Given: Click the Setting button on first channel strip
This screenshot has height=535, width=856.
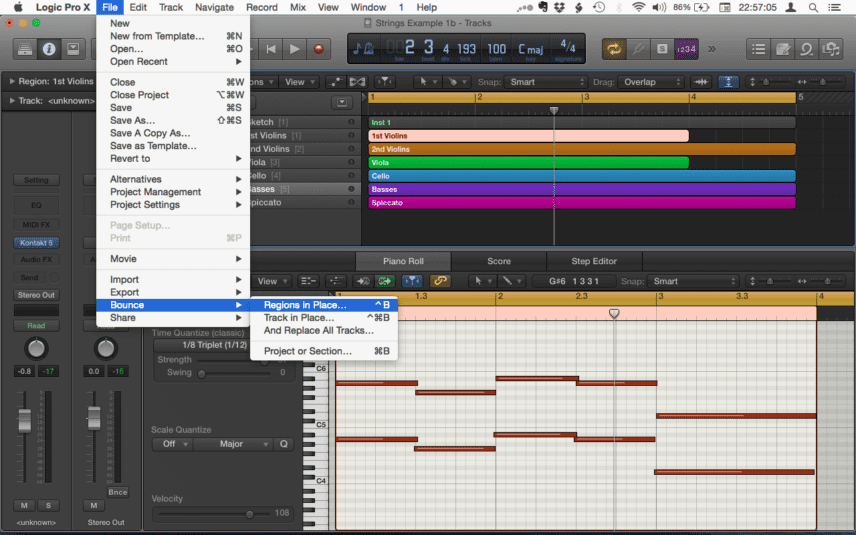Looking at the screenshot, I should coord(36,180).
